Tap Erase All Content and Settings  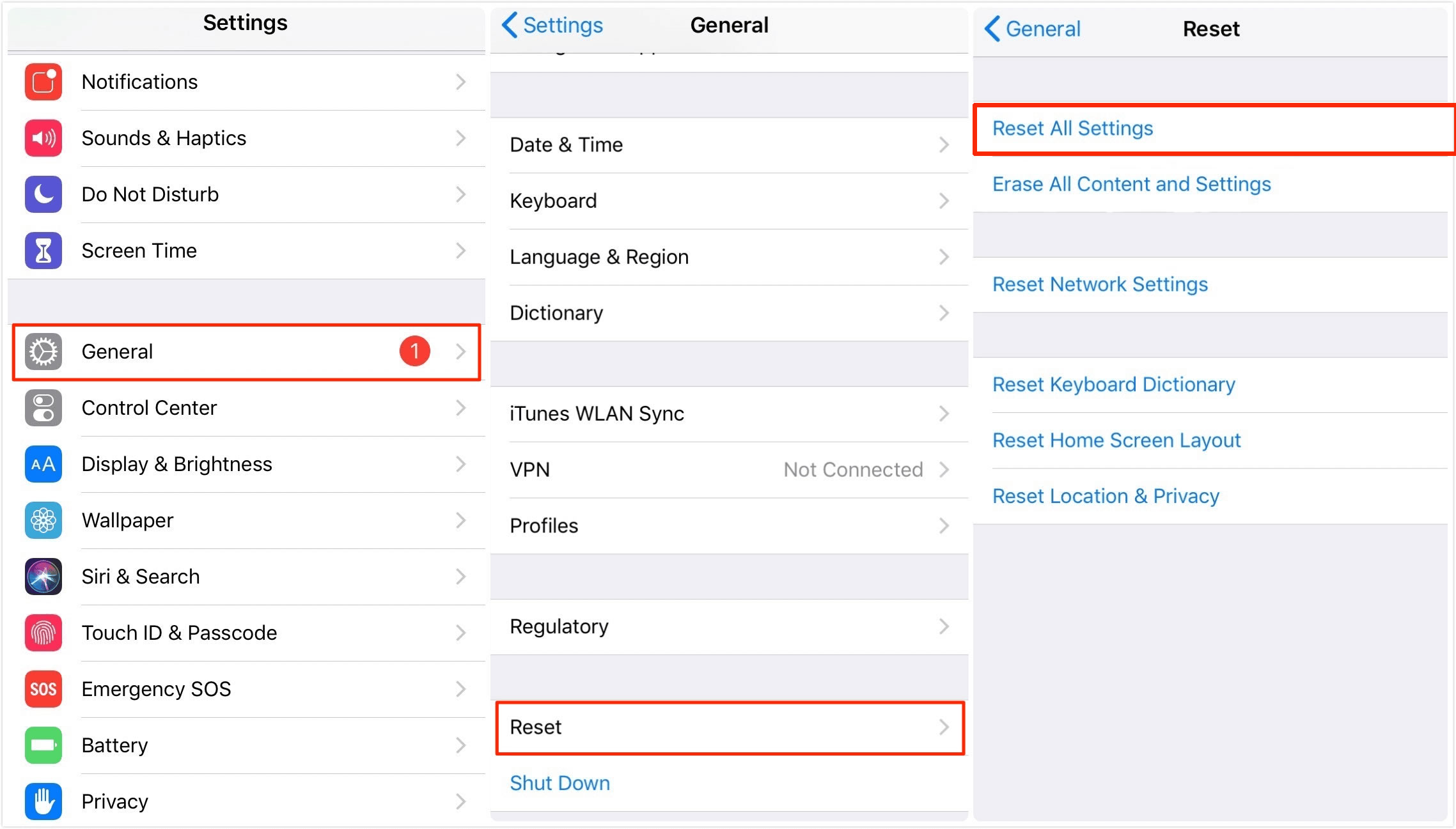click(1131, 184)
